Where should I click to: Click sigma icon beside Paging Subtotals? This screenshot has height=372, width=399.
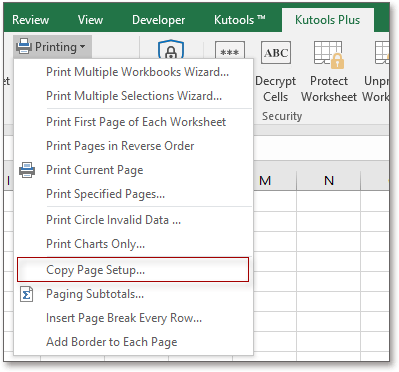27,294
